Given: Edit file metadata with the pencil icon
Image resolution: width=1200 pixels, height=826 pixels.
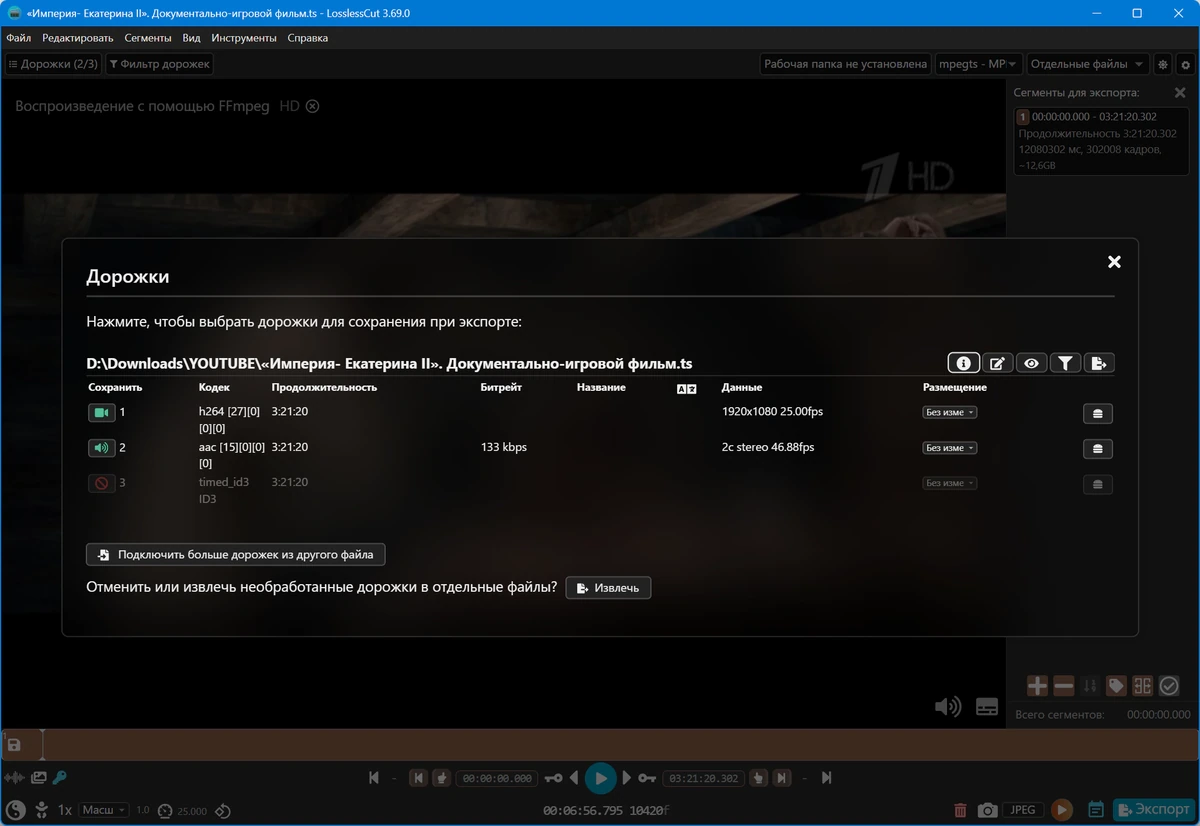Looking at the screenshot, I should pyautogui.click(x=997, y=363).
